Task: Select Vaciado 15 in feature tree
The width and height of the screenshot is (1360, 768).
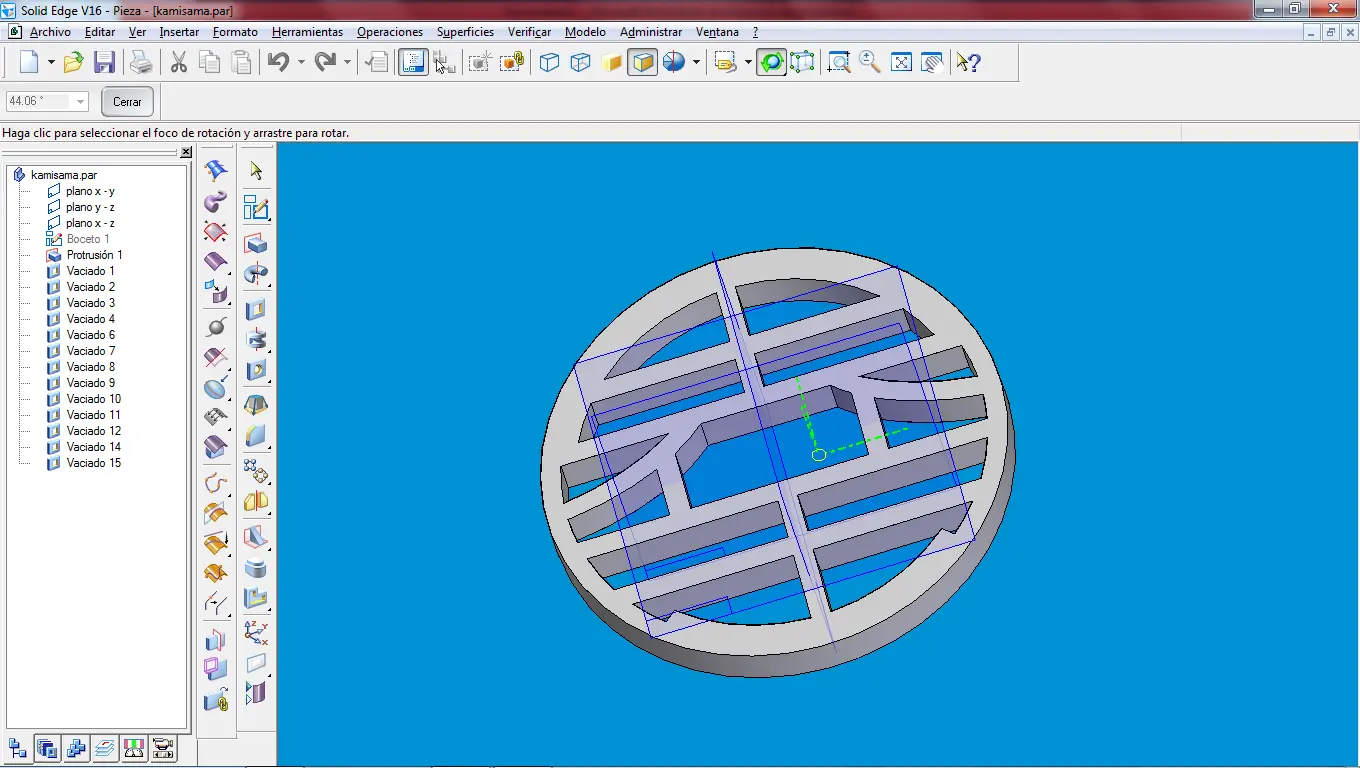Action: [93, 463]
